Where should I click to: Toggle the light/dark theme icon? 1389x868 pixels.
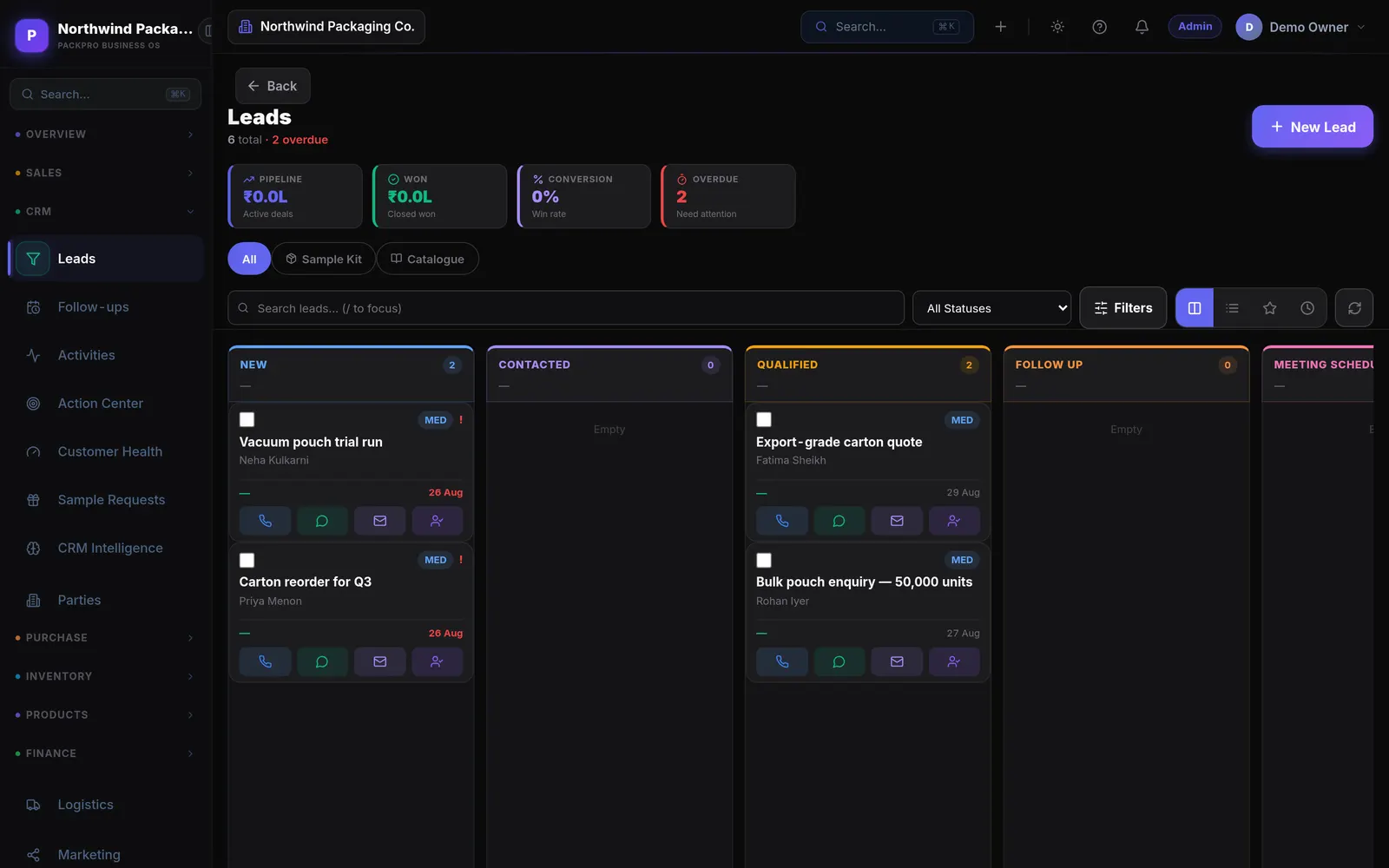click(x=1057, y=27)
